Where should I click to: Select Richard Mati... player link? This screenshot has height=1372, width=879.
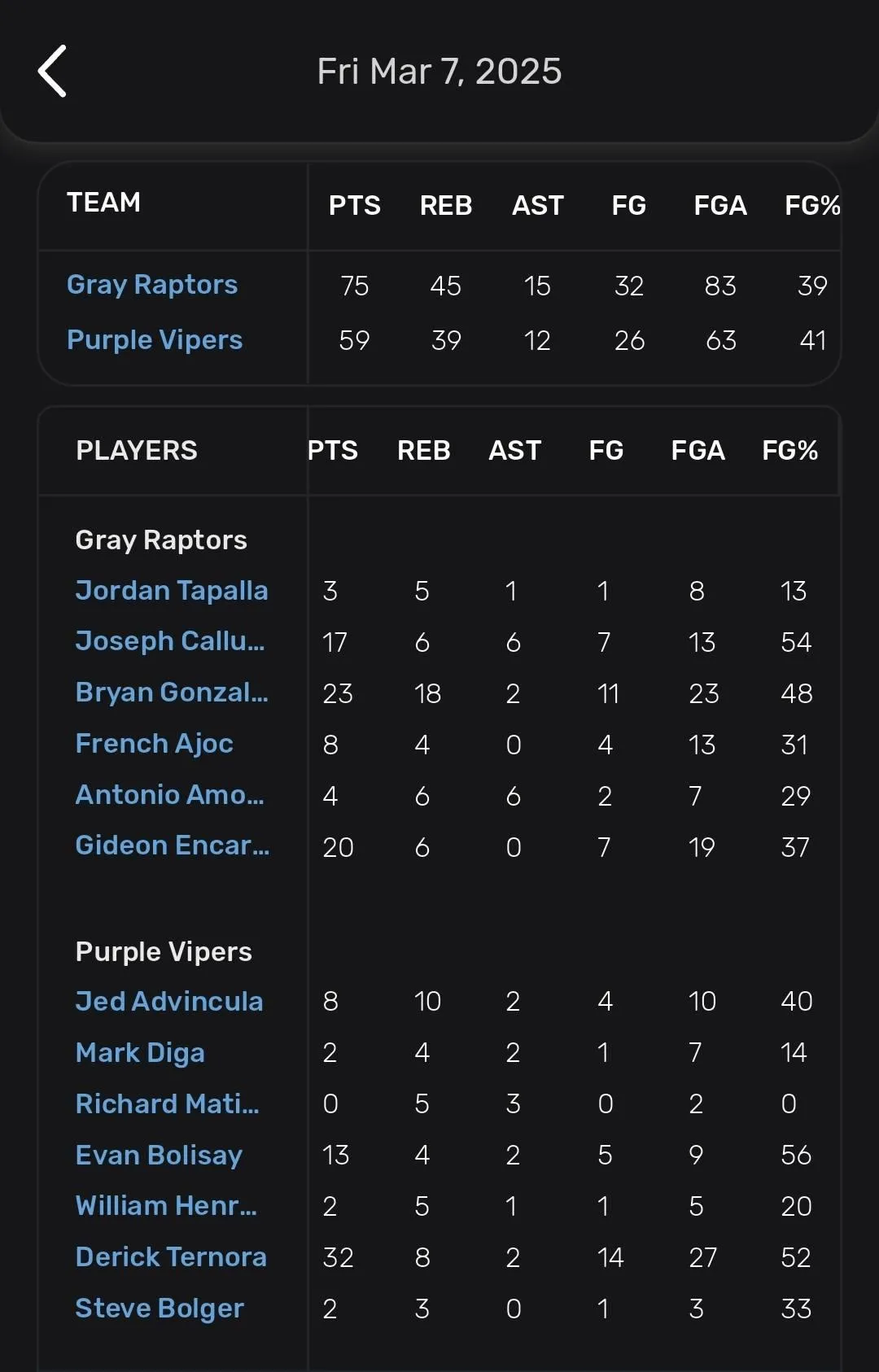click(168, 1104)
